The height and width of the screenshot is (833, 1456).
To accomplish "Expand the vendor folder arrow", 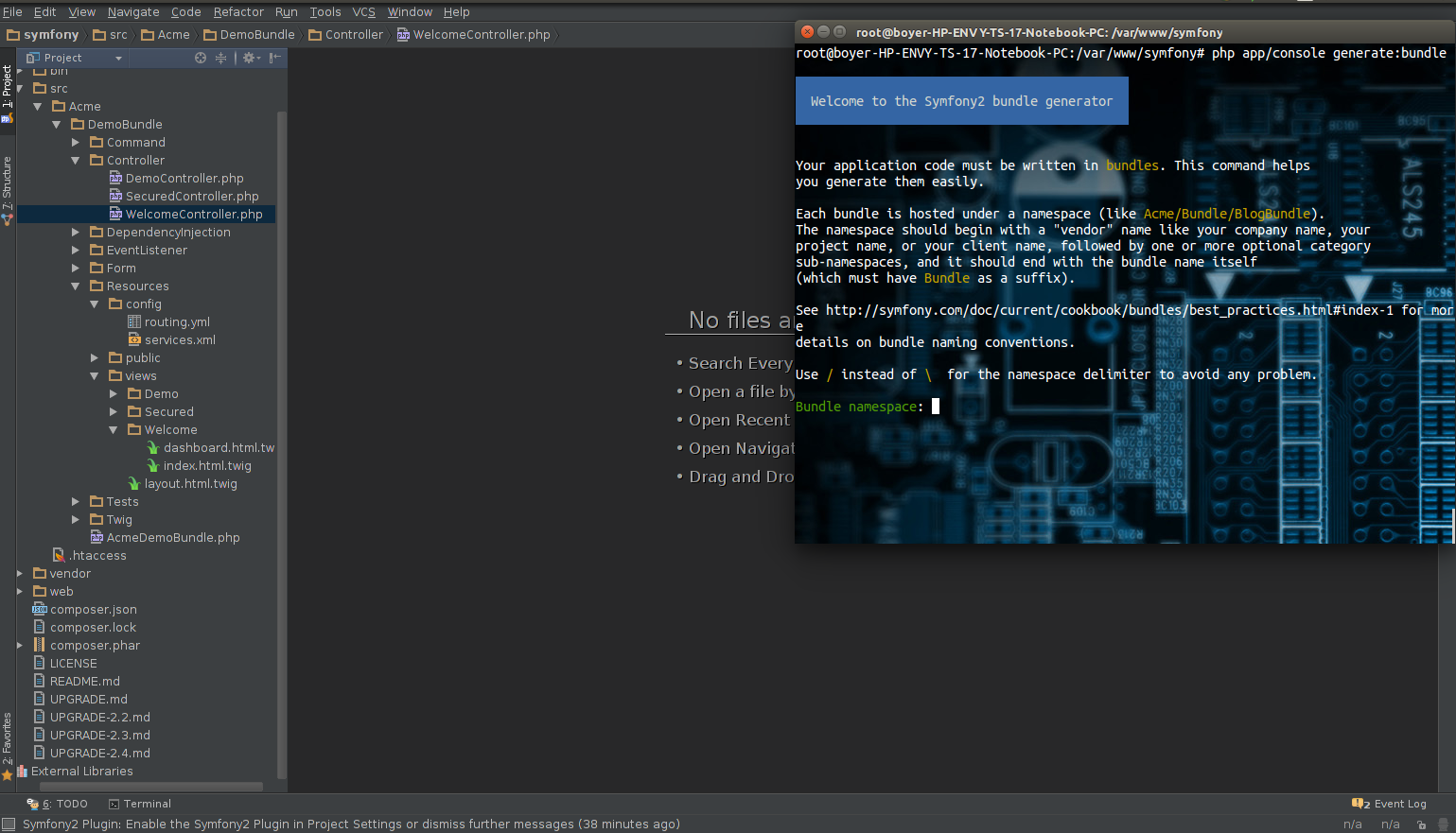I will click(x=19, y=574).
